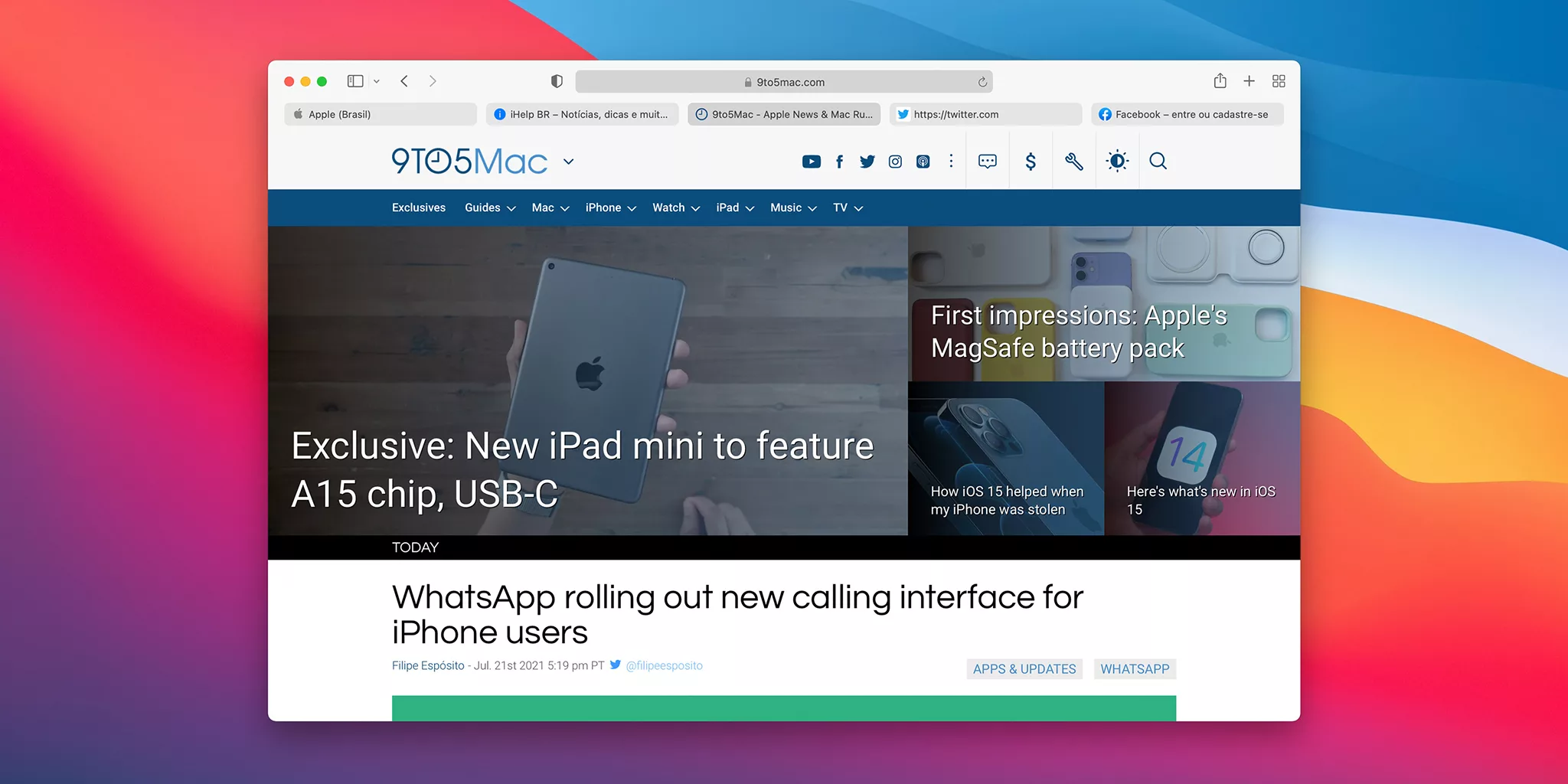The image size is (1568, 784).
Task: Open deals via the dollar sign icon
Action: tap(1031, 162)
